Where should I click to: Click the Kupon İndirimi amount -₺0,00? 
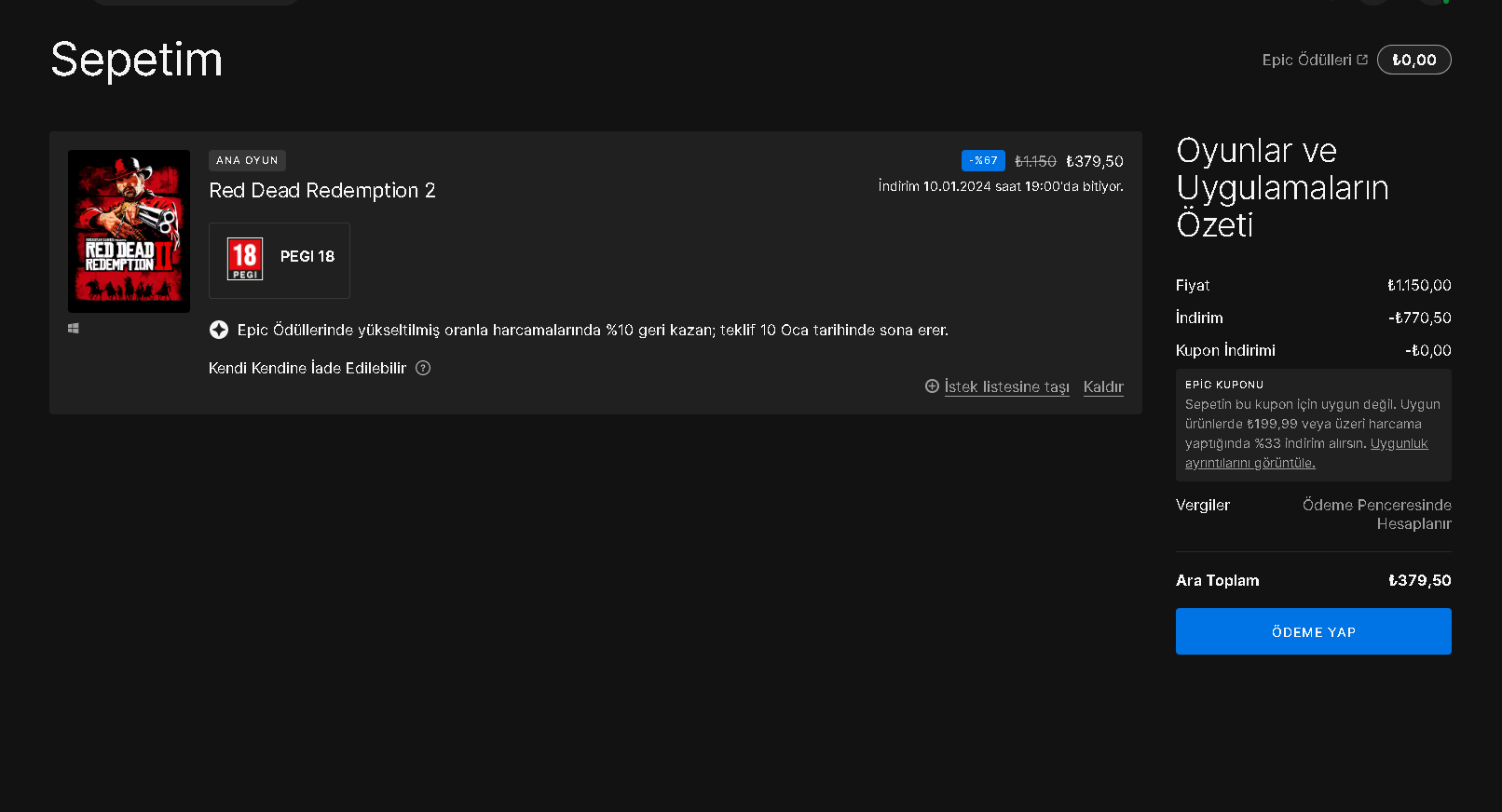click(1428, 350)
